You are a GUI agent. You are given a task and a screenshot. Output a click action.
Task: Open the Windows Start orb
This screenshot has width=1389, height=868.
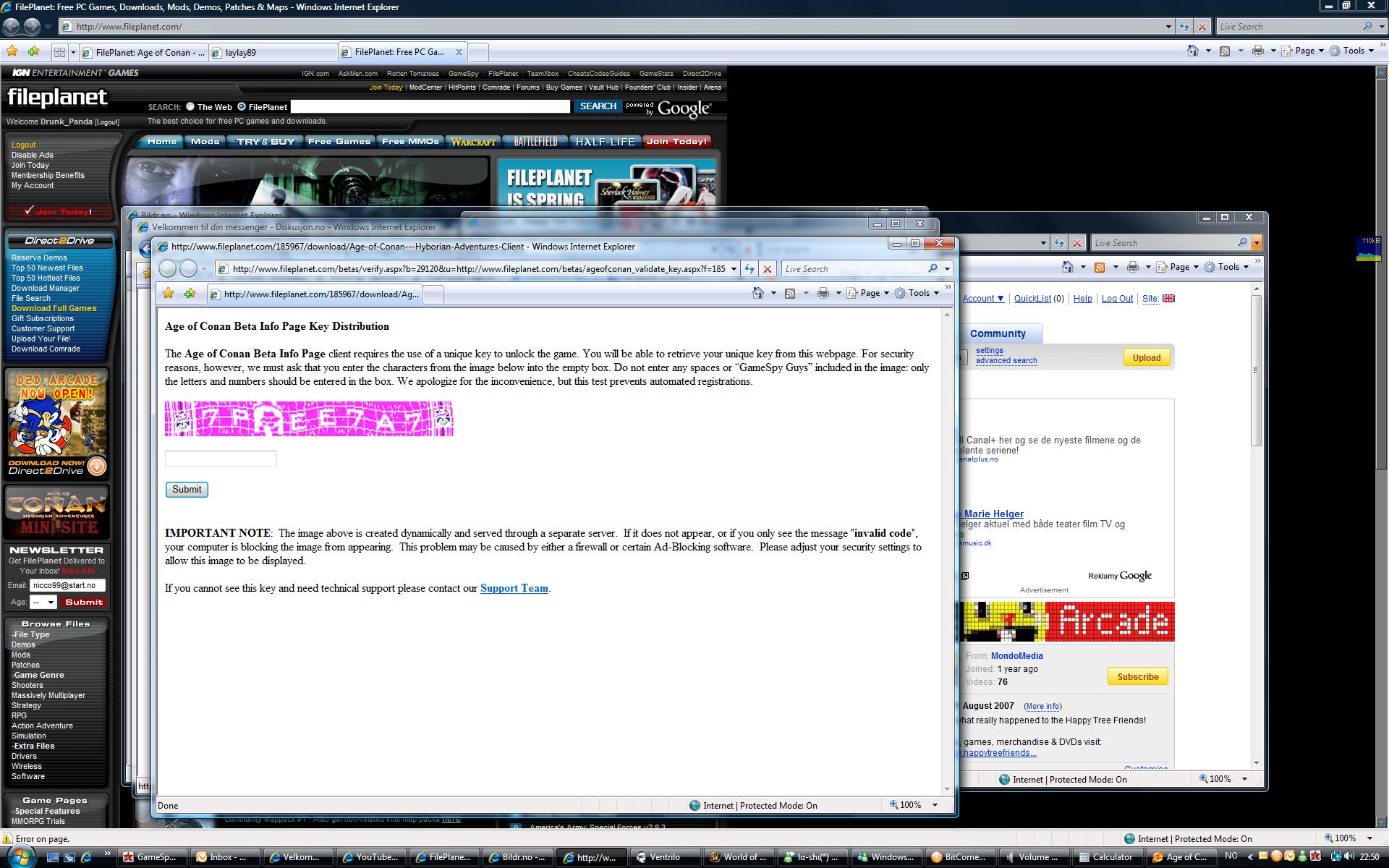20,856
